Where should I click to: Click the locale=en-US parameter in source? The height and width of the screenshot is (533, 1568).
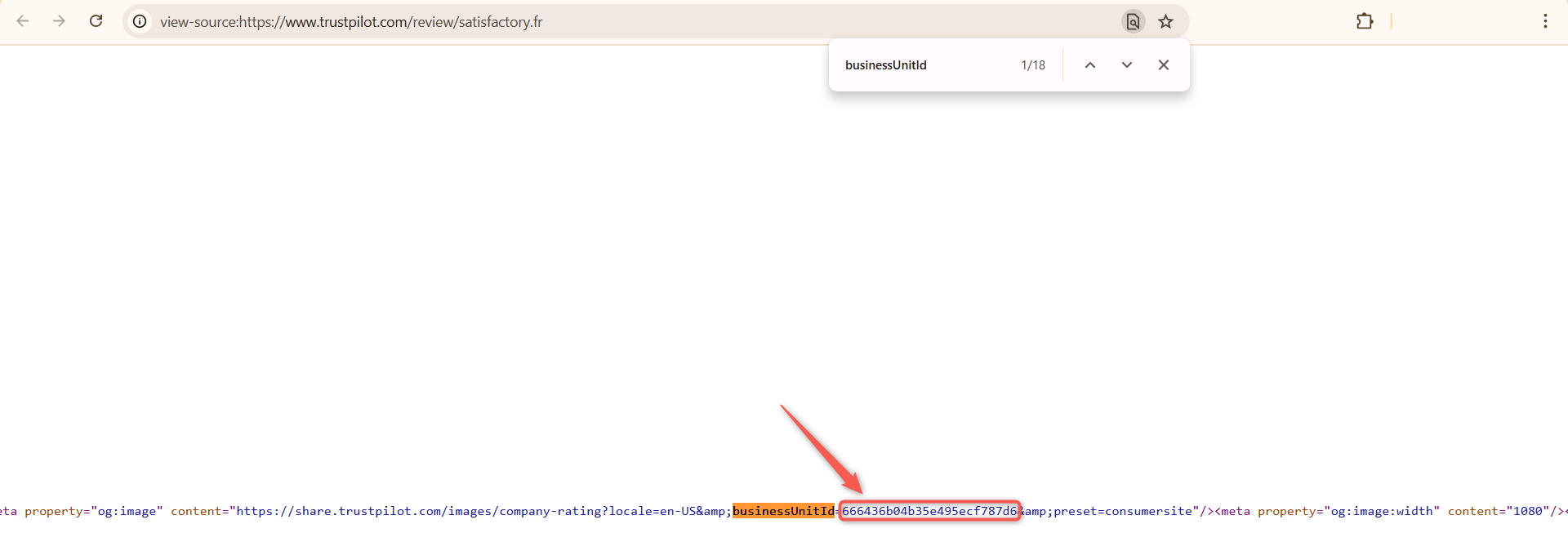pyautogui.click(x=652, y=511)
